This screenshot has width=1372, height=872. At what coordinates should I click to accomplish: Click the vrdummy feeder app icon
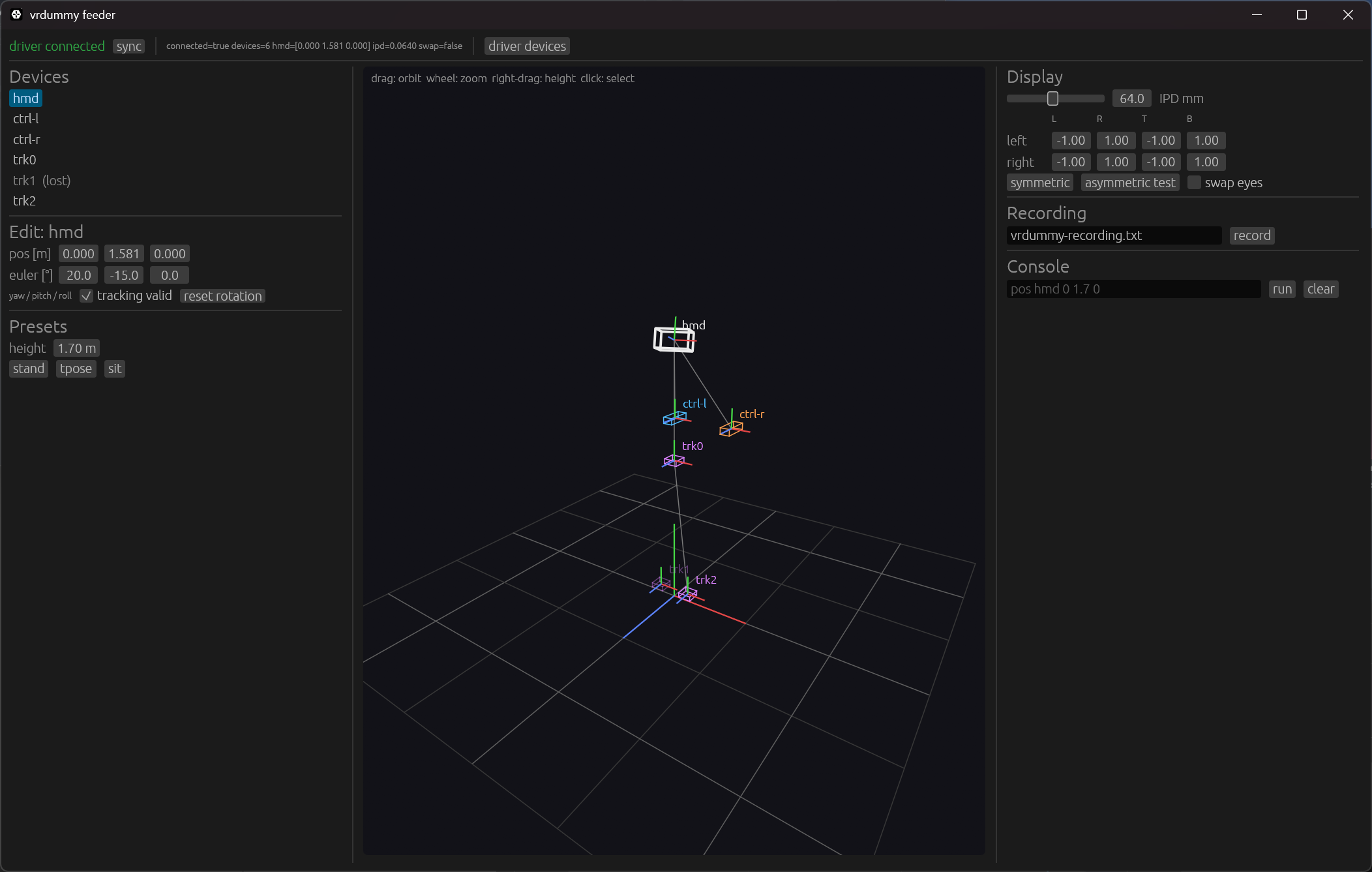(x=16, y=14)
